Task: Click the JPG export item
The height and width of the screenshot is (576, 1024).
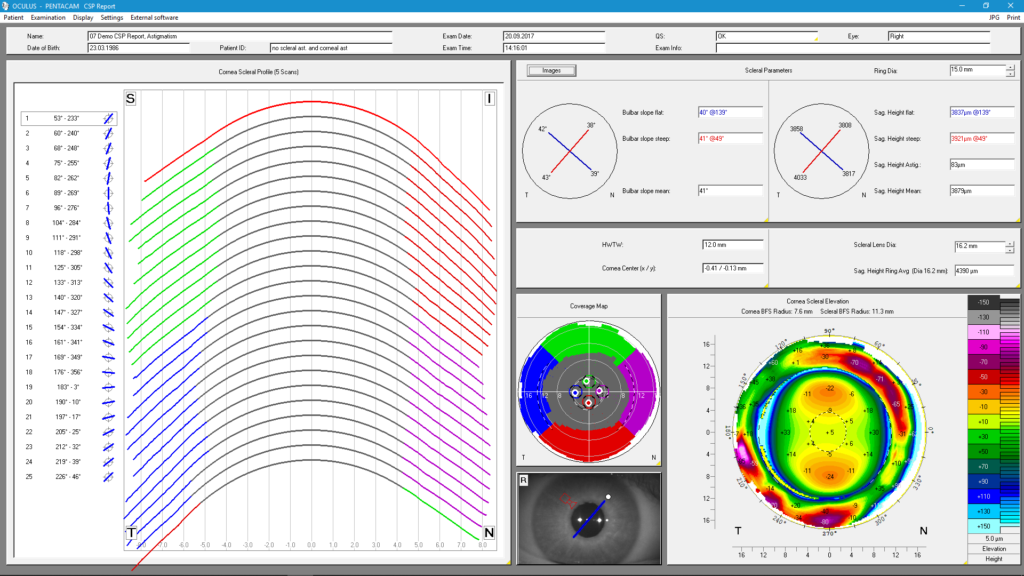Action: 994,18
